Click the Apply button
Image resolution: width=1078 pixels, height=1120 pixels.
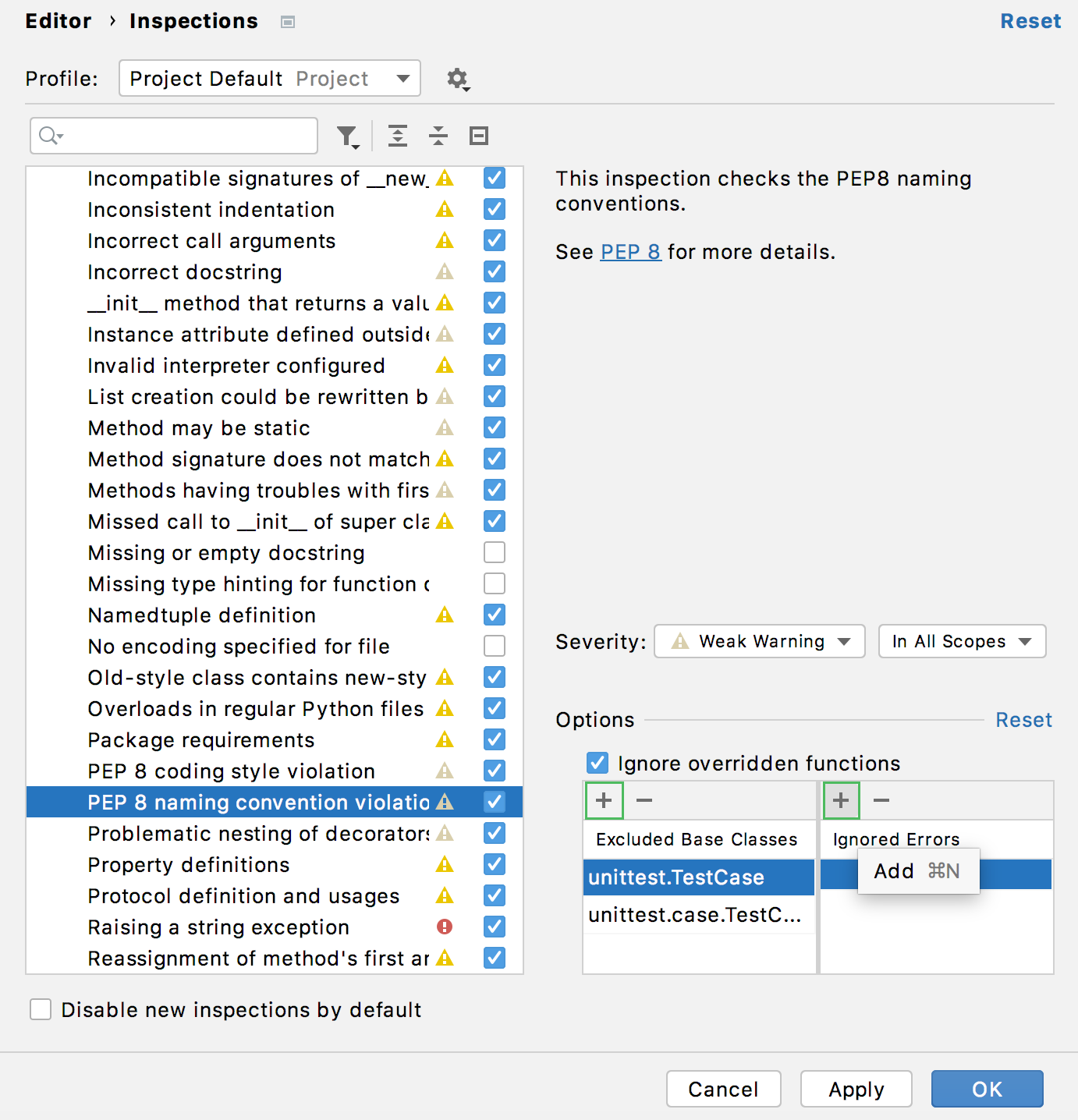856,1089
